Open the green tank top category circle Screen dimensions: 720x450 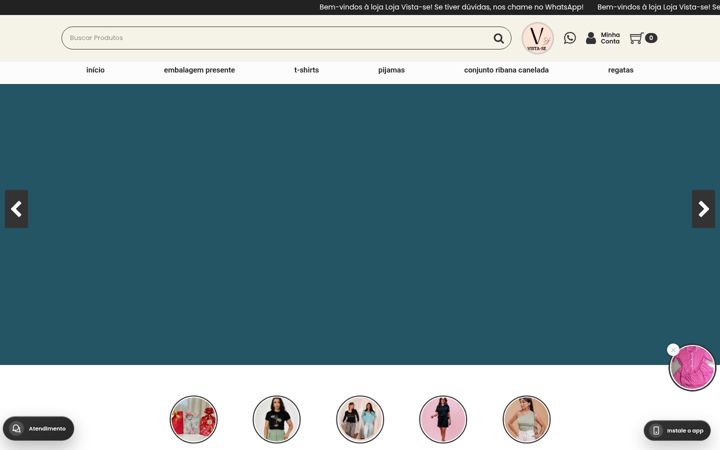(526, 419)
